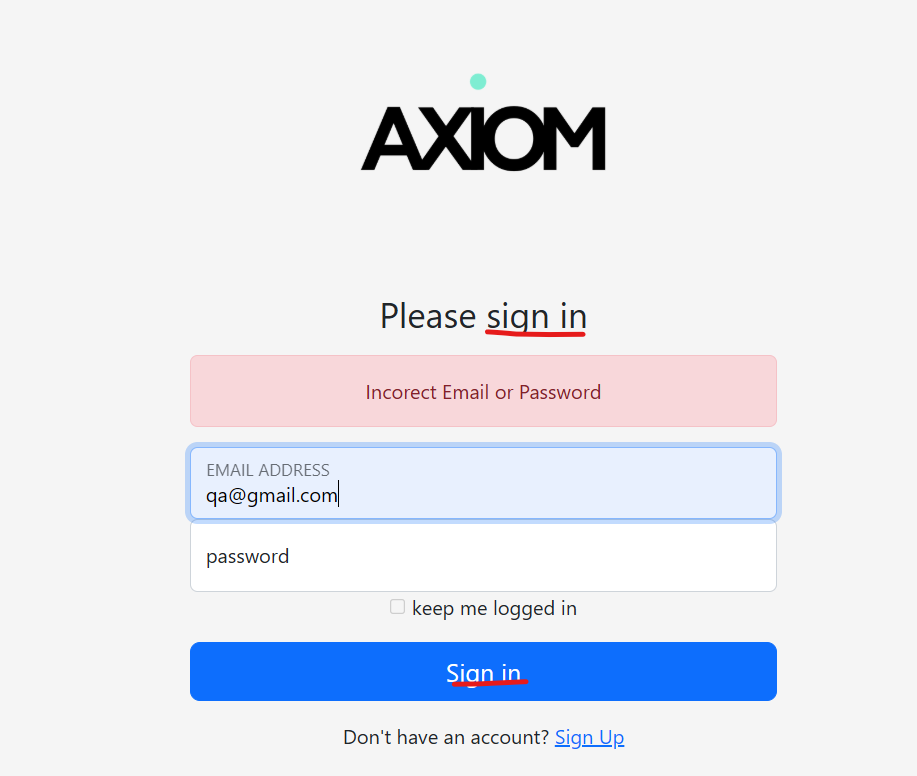The height and width of the screenshot is (776, 917).
Task: Open the Sign Up link
Action: (x=589, y=738)
